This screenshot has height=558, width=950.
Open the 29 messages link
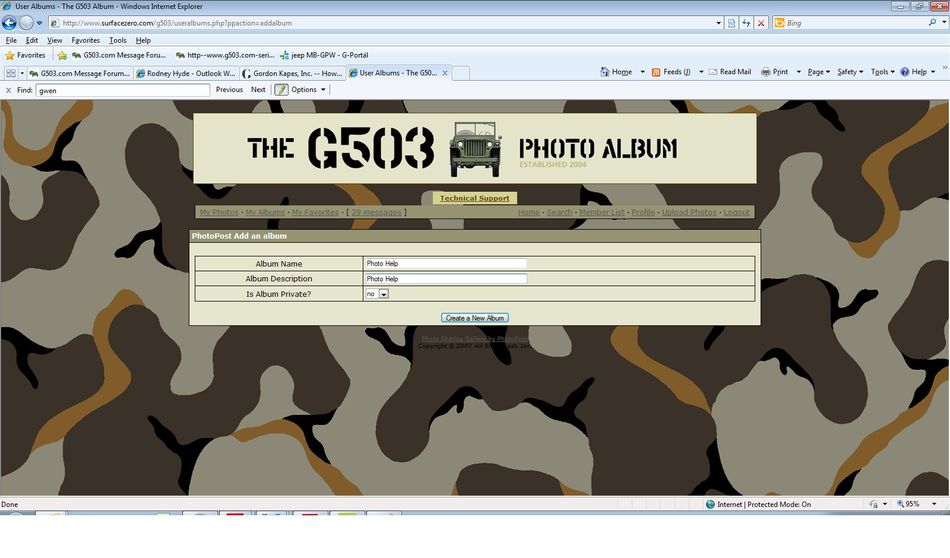376,212
